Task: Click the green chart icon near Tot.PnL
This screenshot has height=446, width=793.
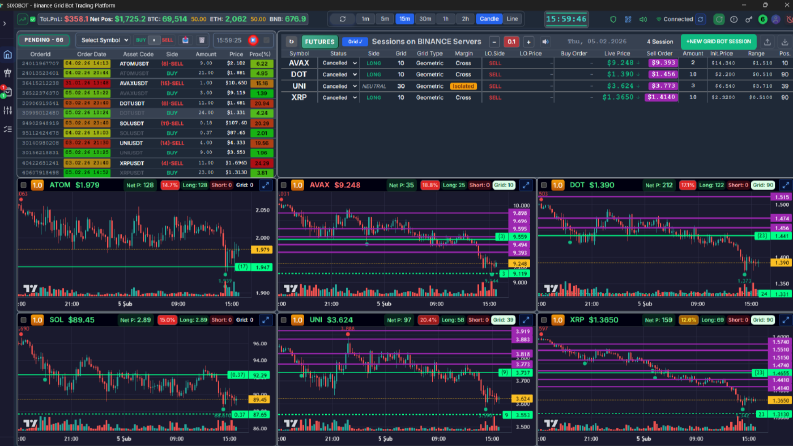Action: 22,19
